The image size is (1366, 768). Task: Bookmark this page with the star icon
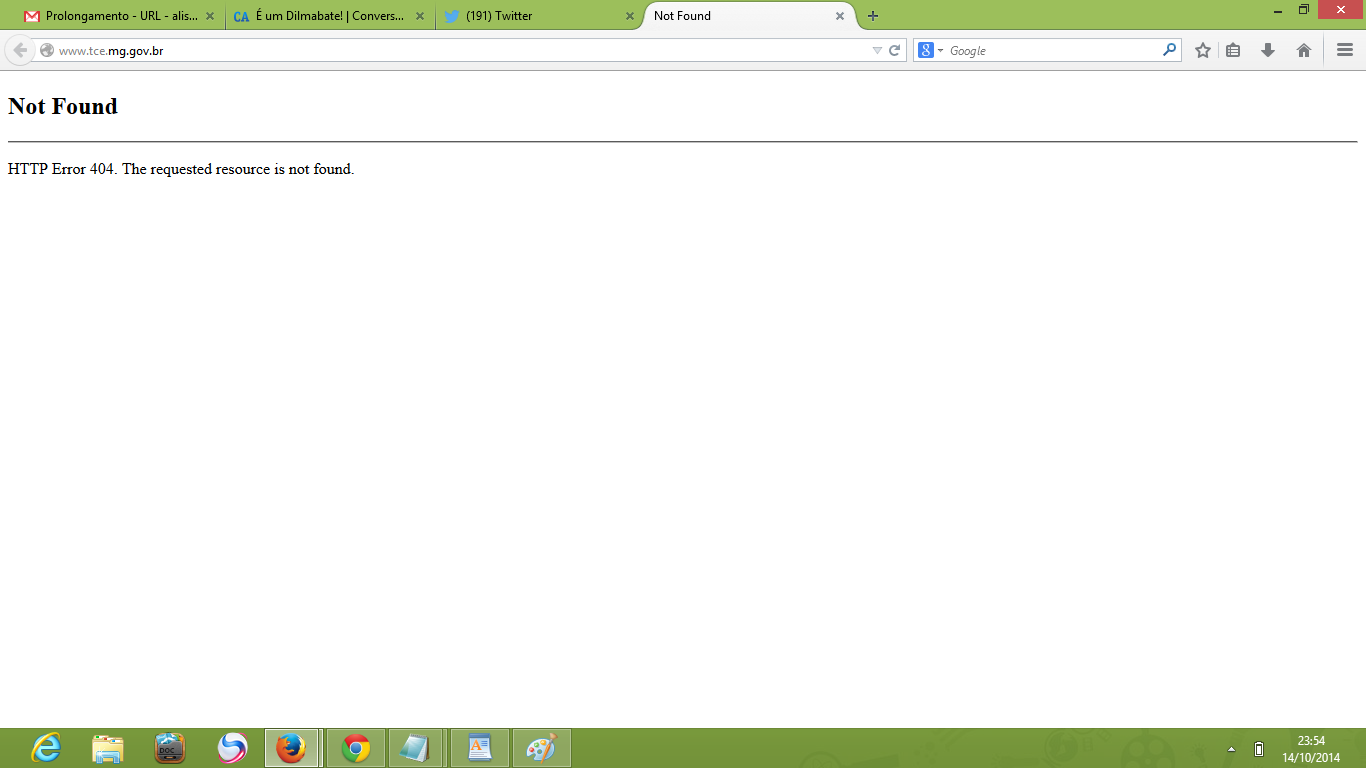1203,50
